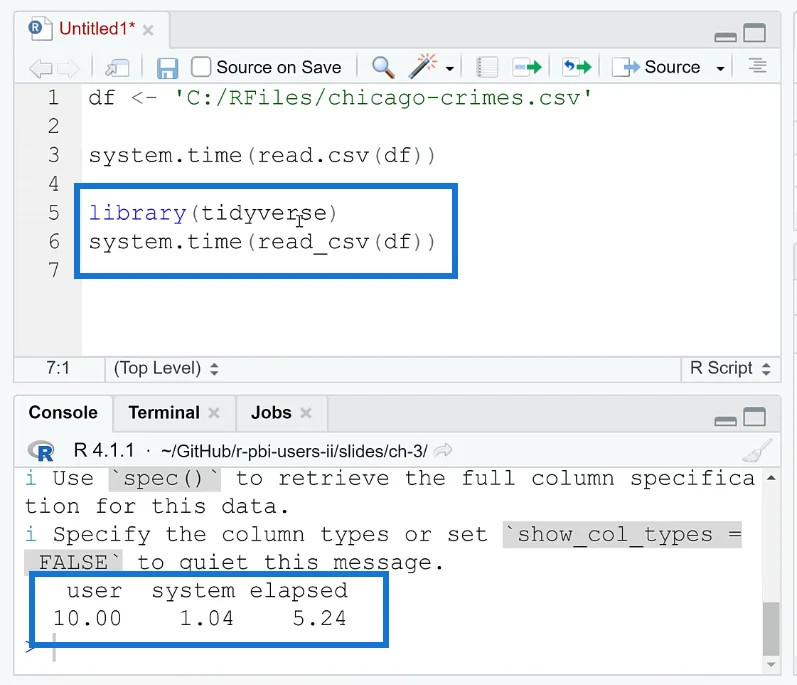The width and height of the screenshot is (797, 685).
Task: Re-run the previous code region icon
Action: point(577,67)
